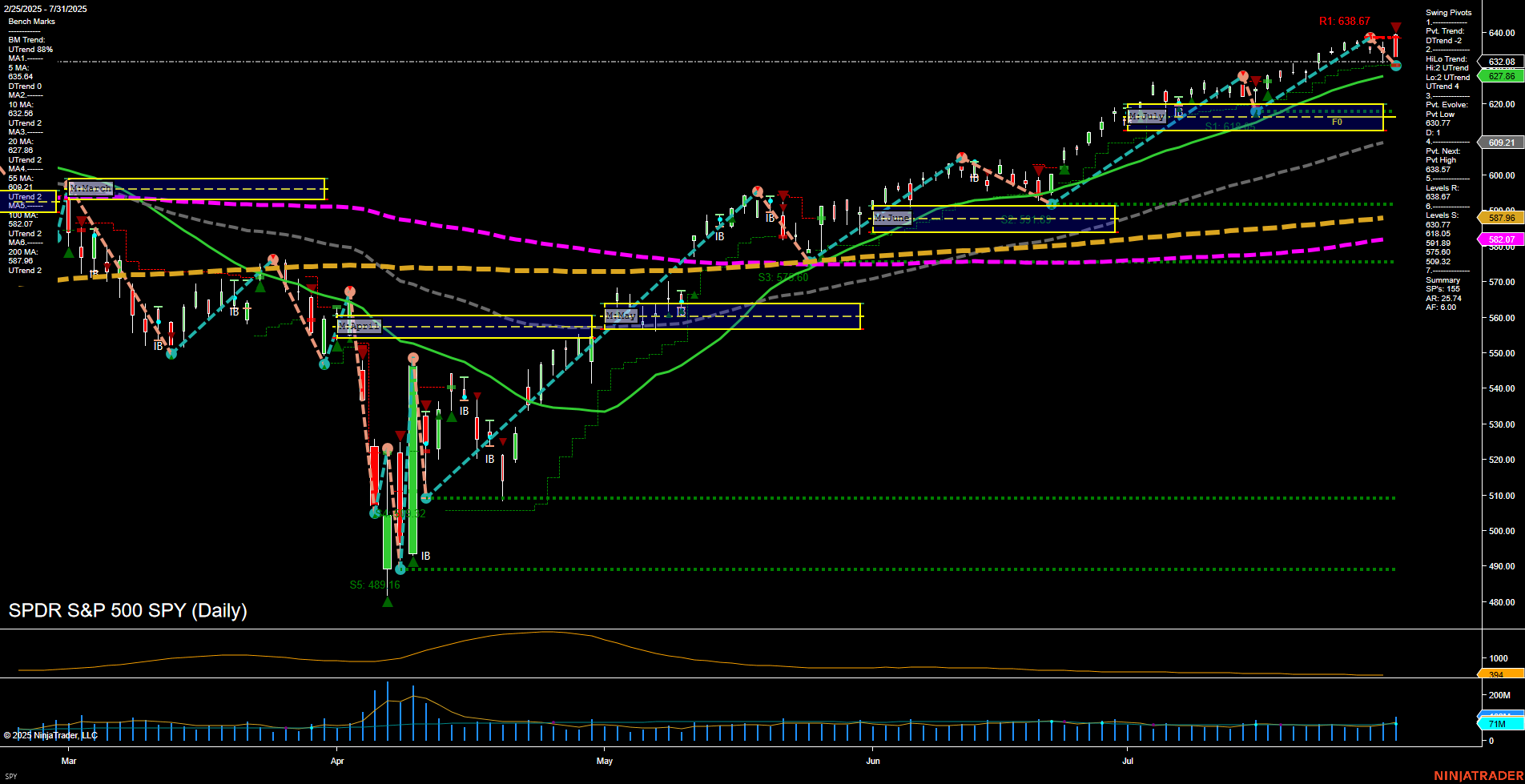
Task: Click the 632.56 value under 10 MA
Action: click(x=21, y=114)
